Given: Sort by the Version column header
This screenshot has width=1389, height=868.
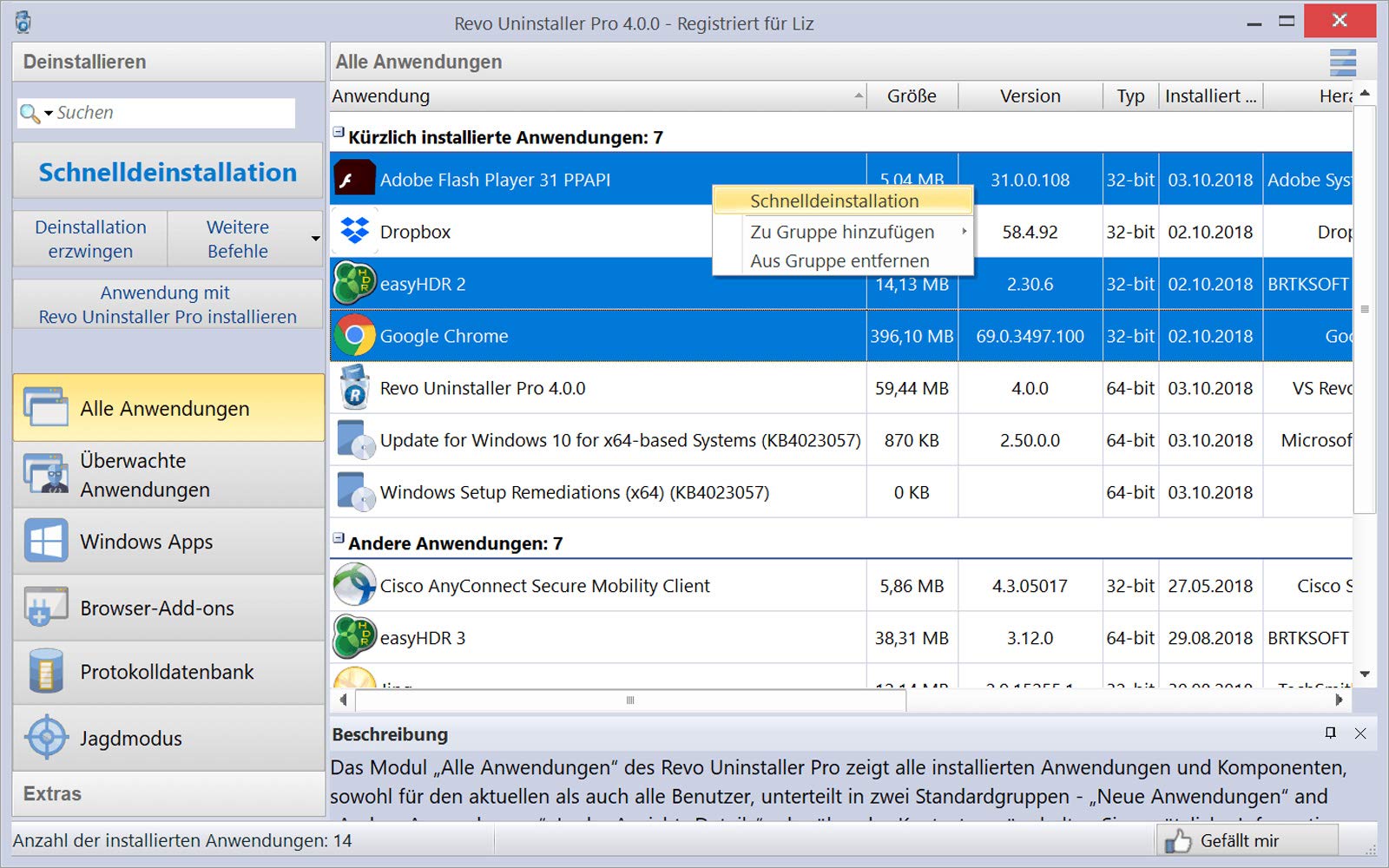Looking at the screenshot, I should pyautogui.click(x=1030, y=95).
